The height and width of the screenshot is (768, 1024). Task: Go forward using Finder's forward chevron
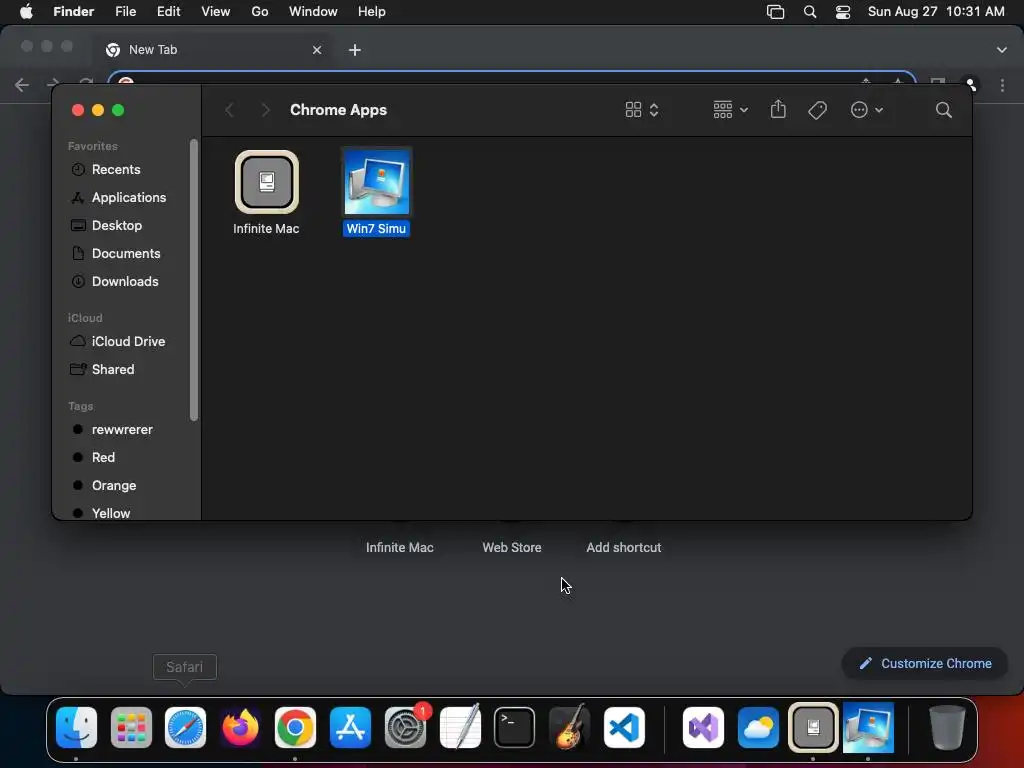click(265, 110)
